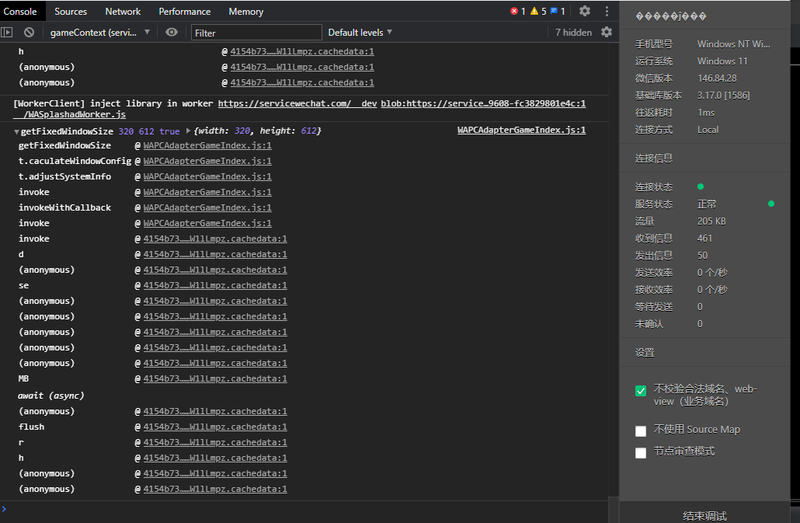Viewport: 800px width, 523px height.
Task: Open the Default levels dropdown
Action: coord(360,32)
